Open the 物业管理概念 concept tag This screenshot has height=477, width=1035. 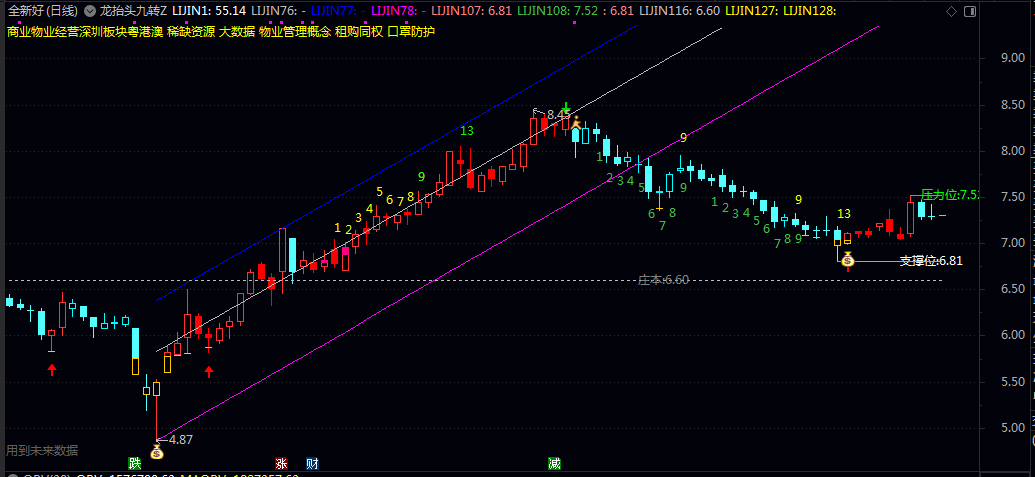[294, 32]
